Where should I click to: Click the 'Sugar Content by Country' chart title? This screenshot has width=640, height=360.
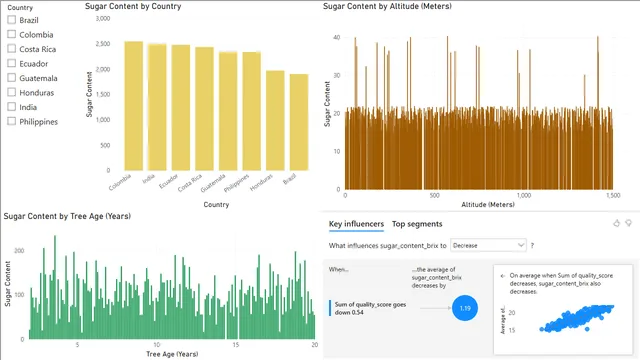[x=133, y=6]
